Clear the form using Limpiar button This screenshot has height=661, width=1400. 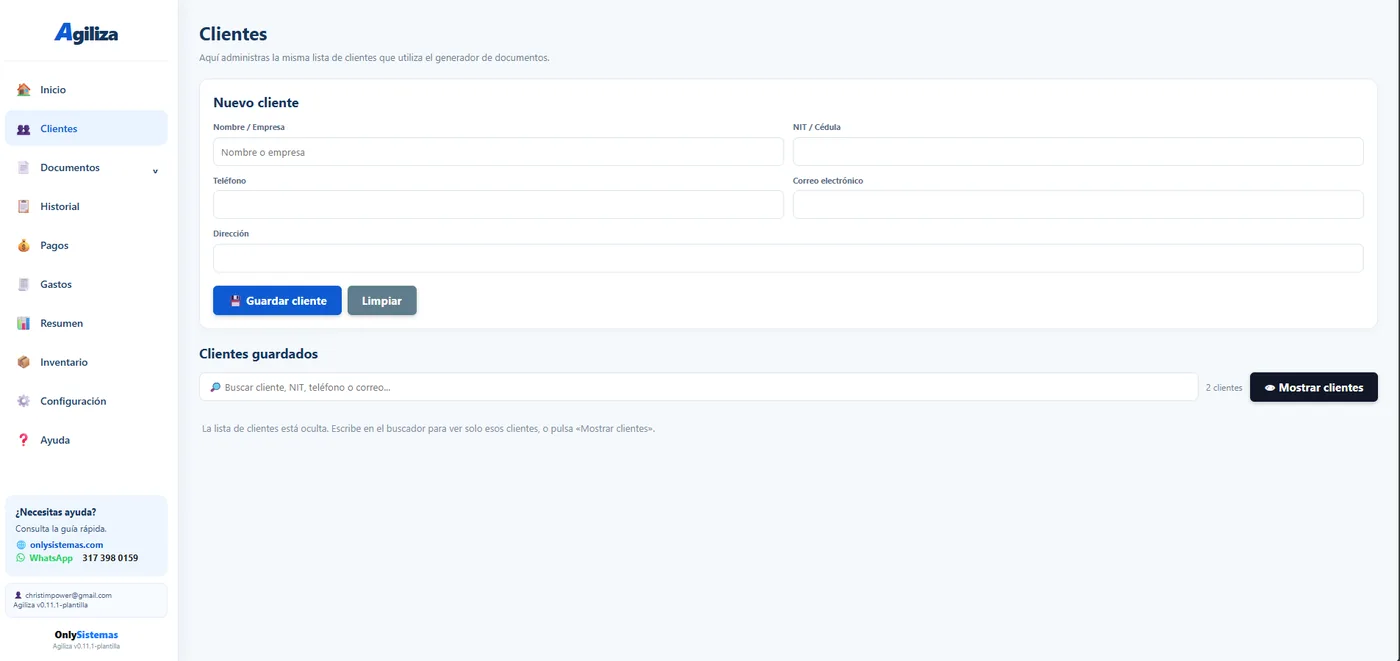(382, 301)
